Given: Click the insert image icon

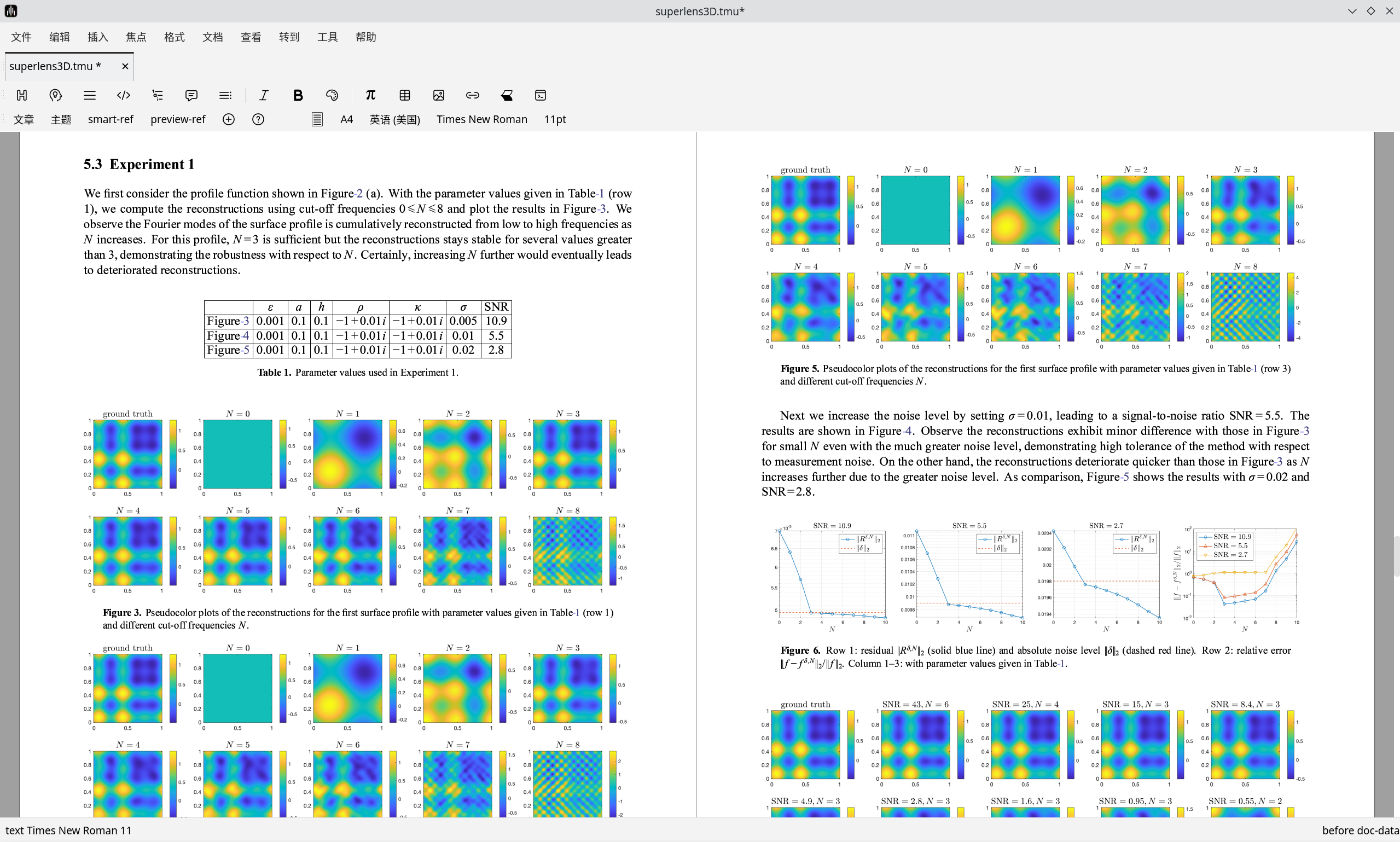Looking at the screenshot, I should 439,95.
